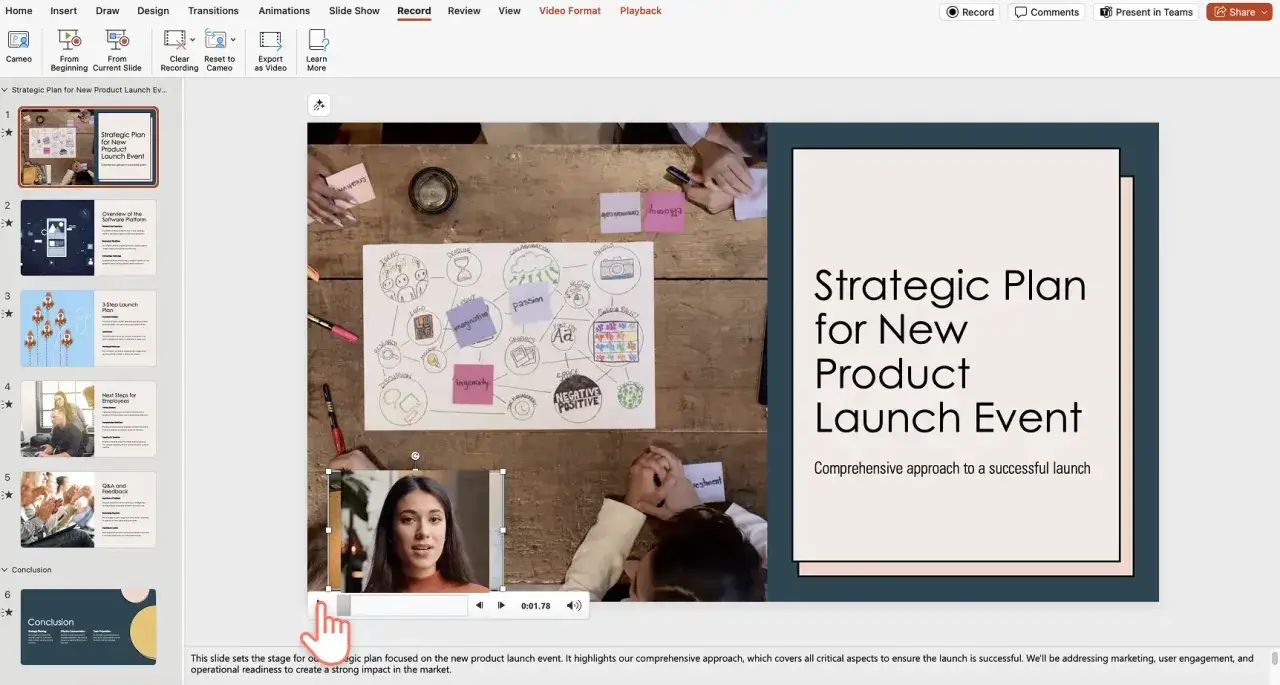Switch to the Playback ribbon tab

(640, 11)
